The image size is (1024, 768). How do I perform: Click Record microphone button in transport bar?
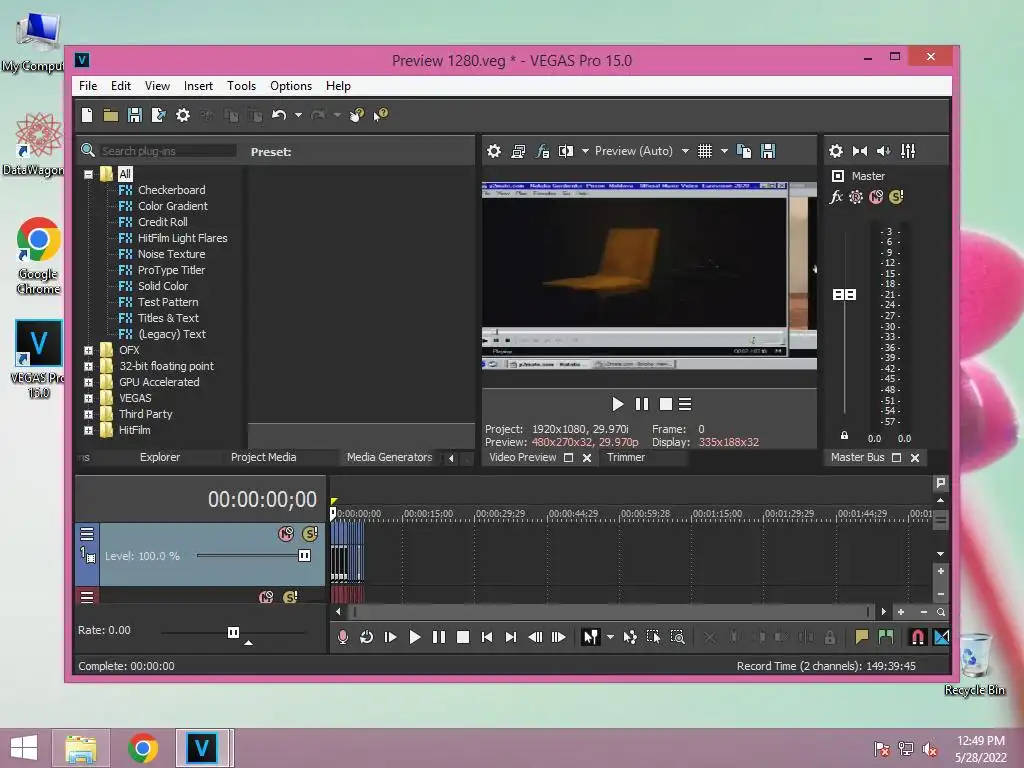coord(342,637)
